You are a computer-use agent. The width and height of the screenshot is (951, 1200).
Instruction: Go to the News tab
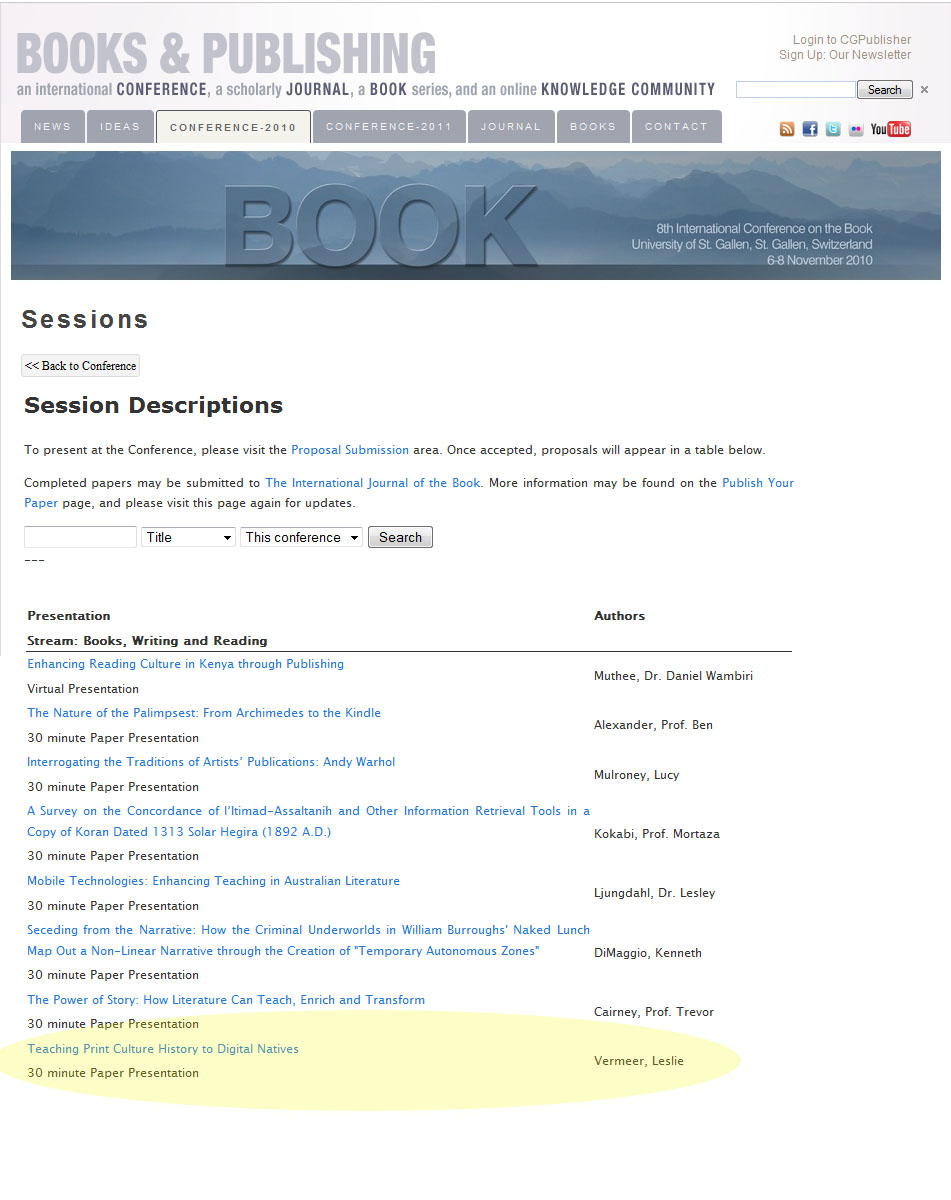pyautogui.click(x=53, y=127)
